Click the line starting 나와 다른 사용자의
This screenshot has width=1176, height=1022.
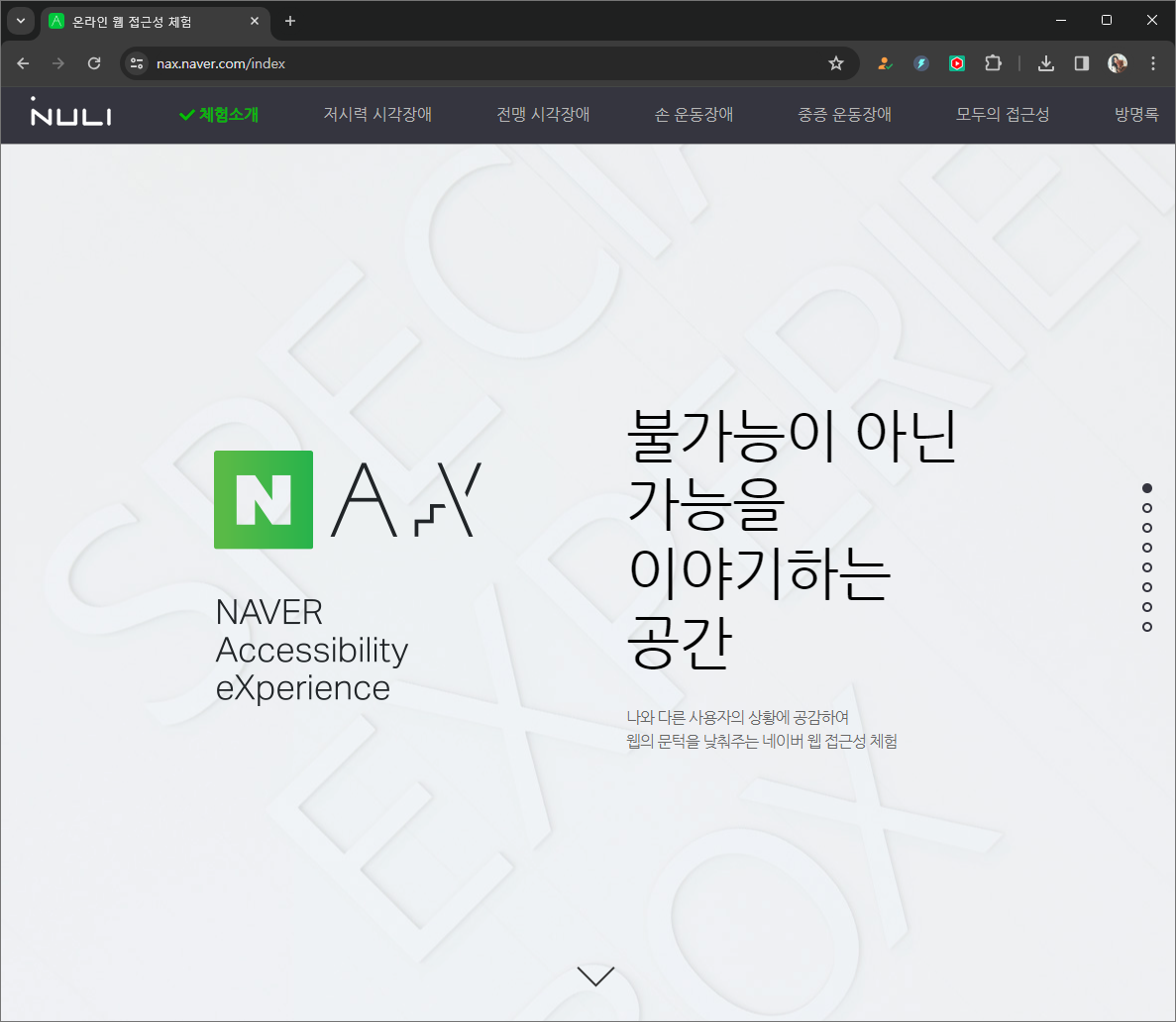737,718
